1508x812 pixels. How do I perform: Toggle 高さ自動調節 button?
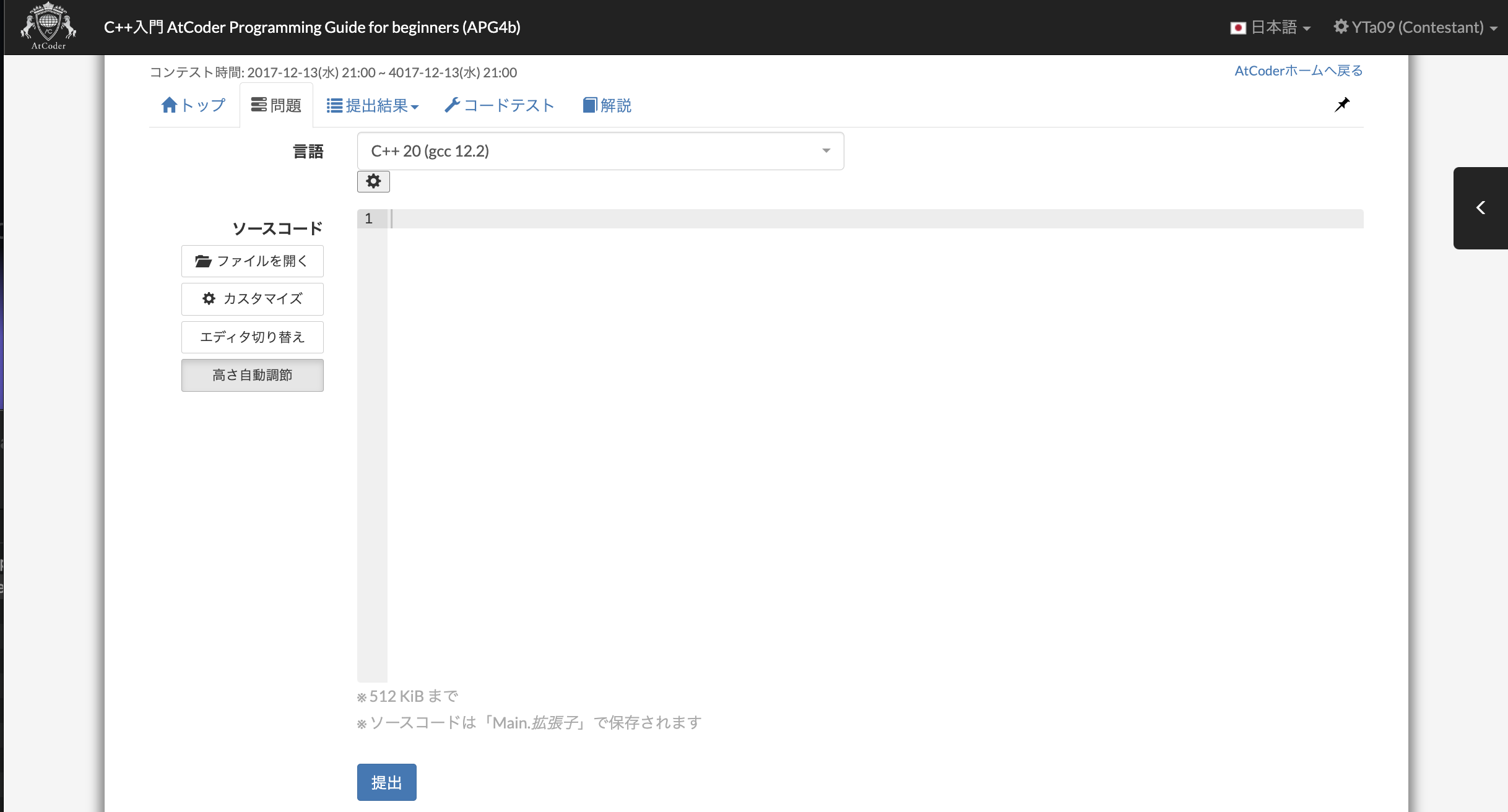coord(253,375)
